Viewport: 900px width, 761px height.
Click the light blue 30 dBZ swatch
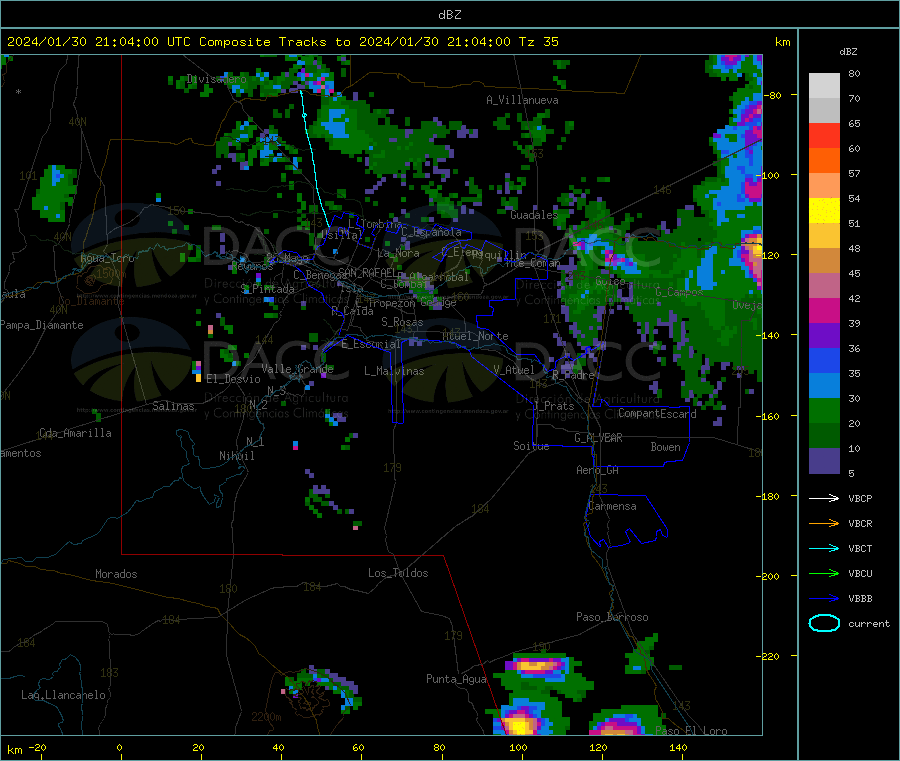point(824,386)
